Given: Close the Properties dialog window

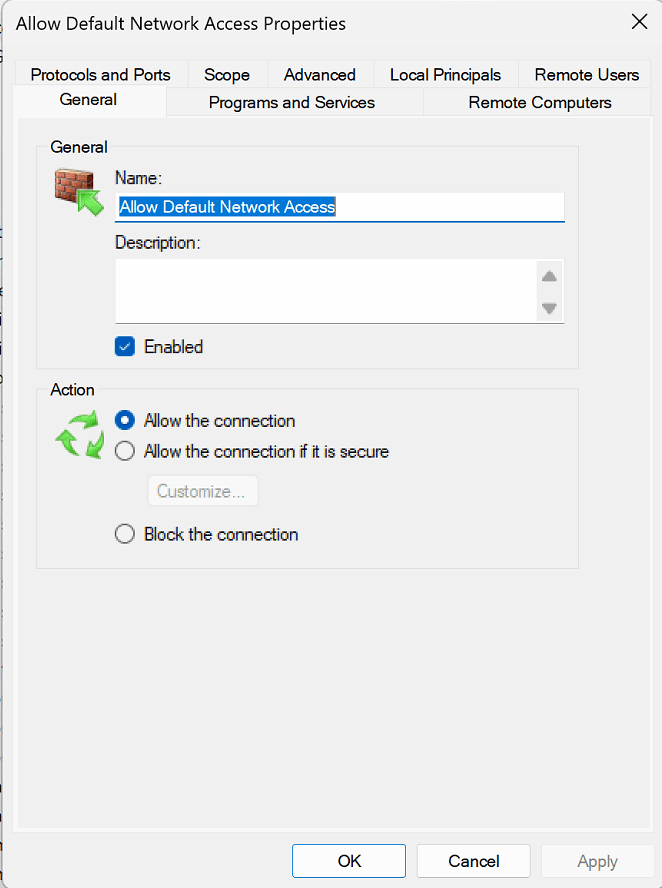Looking at the screenshot, I should point(639,22).
